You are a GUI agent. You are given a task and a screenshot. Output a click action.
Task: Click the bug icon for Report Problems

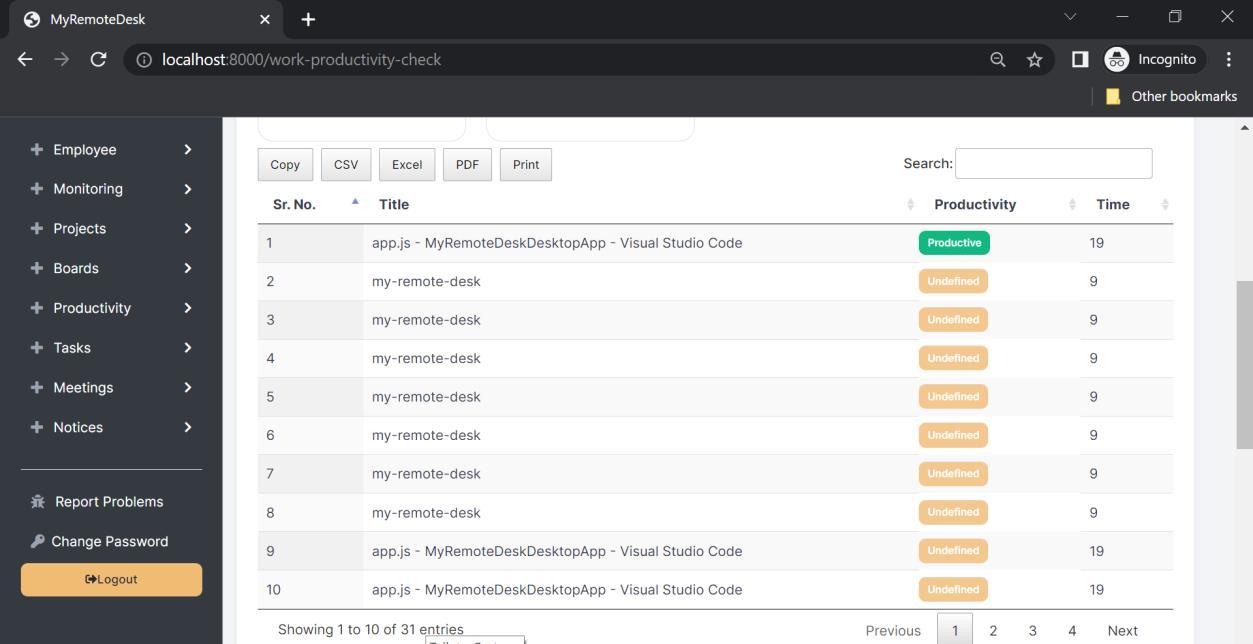pos(38,502)
